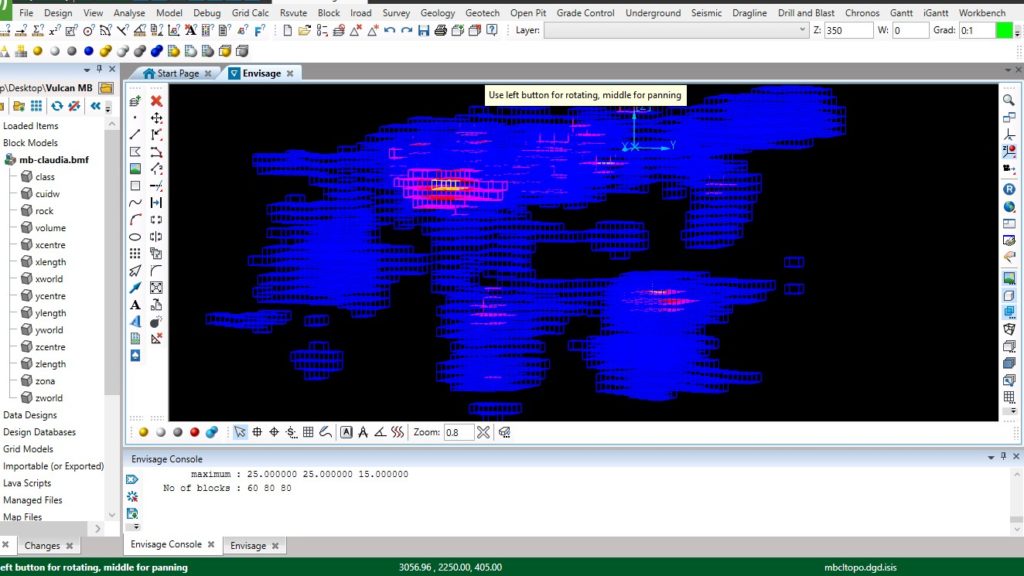1024x576 pixels.
Task: Click the refresh icon in explorer toolbar
Action: (57, 106)
